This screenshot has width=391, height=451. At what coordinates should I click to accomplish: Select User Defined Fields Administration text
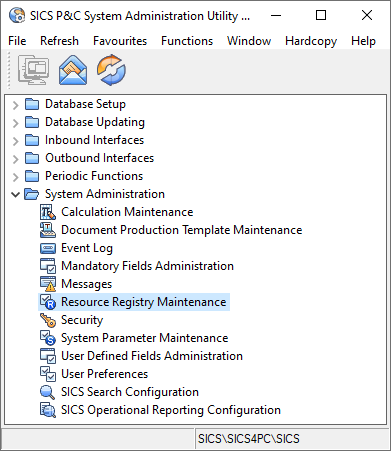152,356
